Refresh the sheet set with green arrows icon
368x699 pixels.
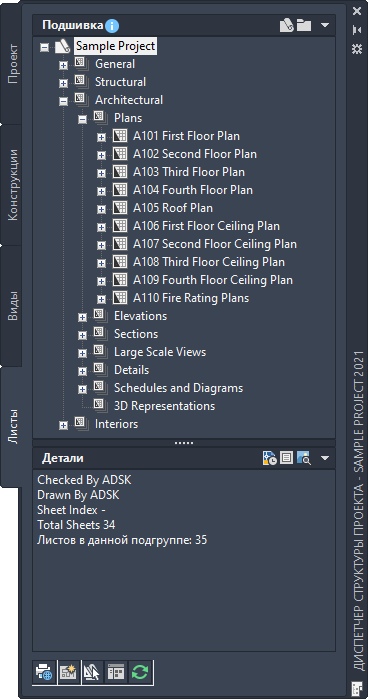(x=140, y=672)
